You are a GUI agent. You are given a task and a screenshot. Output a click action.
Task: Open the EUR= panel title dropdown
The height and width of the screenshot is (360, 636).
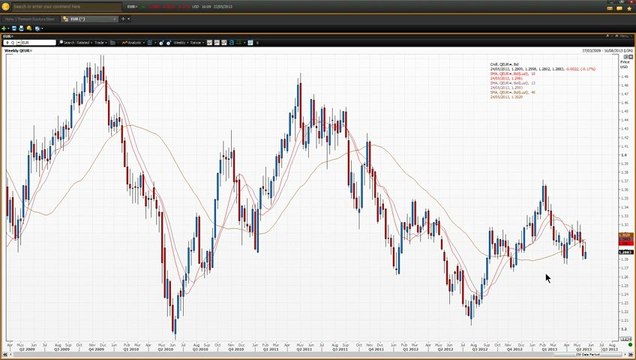pyautogui.click(x=8, y=36)
